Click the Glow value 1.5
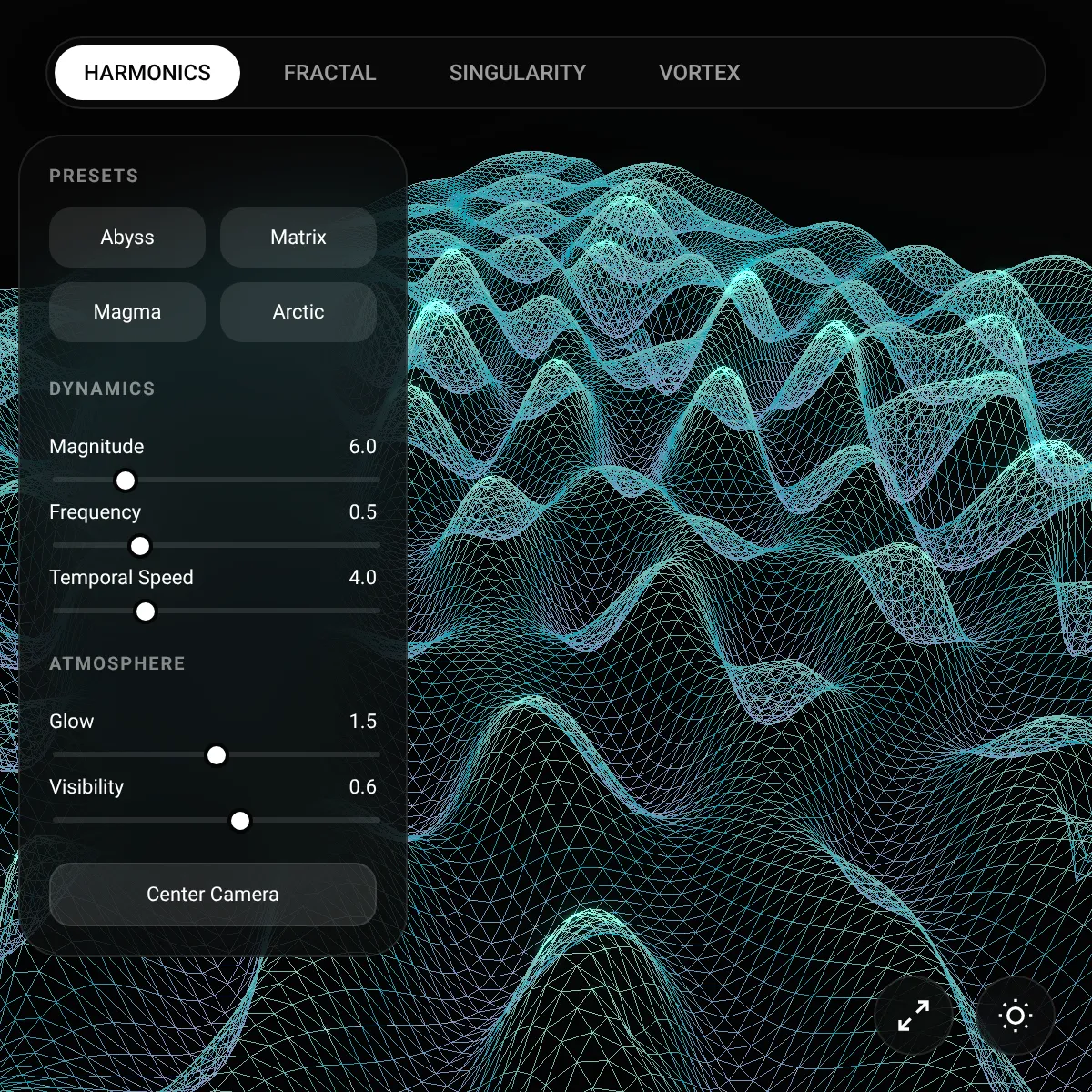 (x=363, y=722)
